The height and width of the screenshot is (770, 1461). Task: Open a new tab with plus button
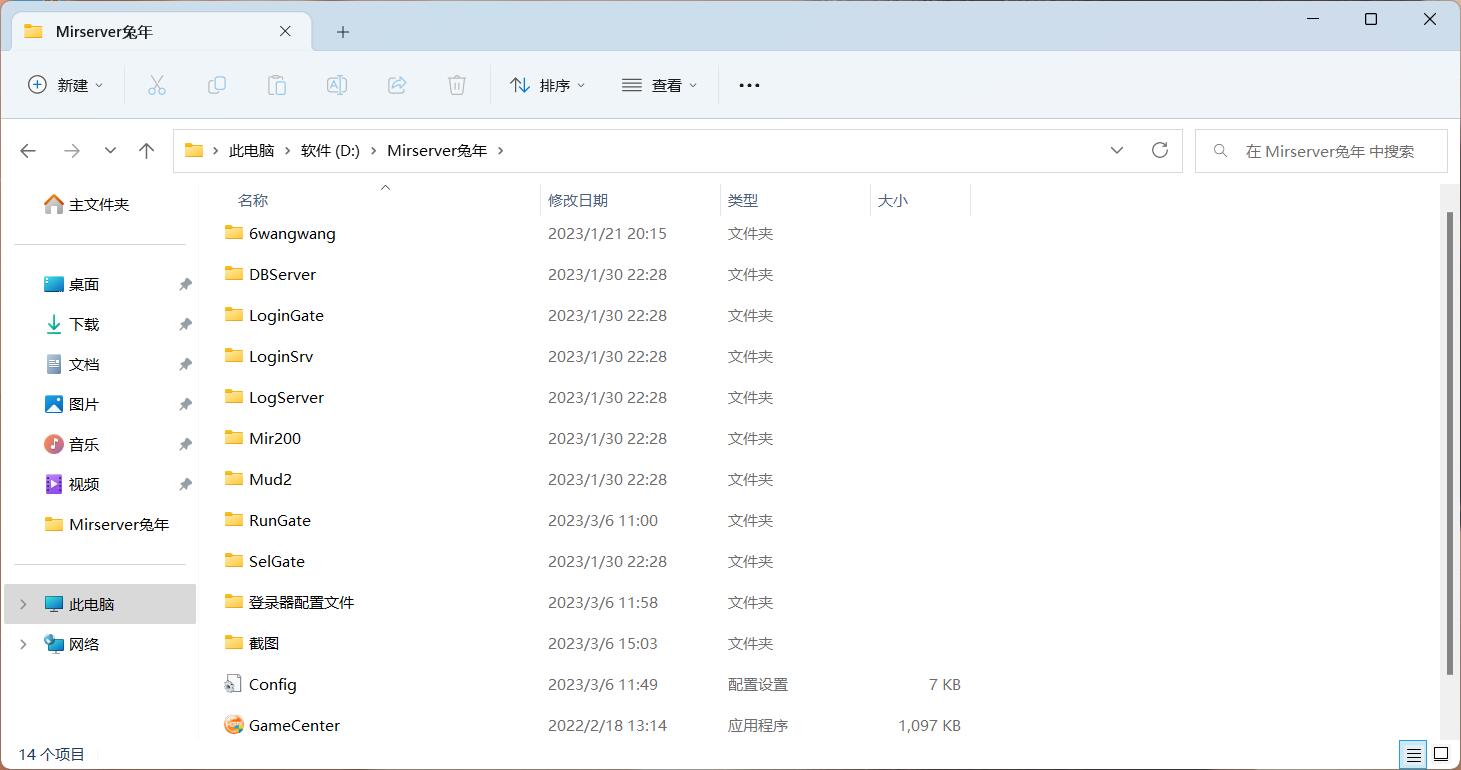343,32
